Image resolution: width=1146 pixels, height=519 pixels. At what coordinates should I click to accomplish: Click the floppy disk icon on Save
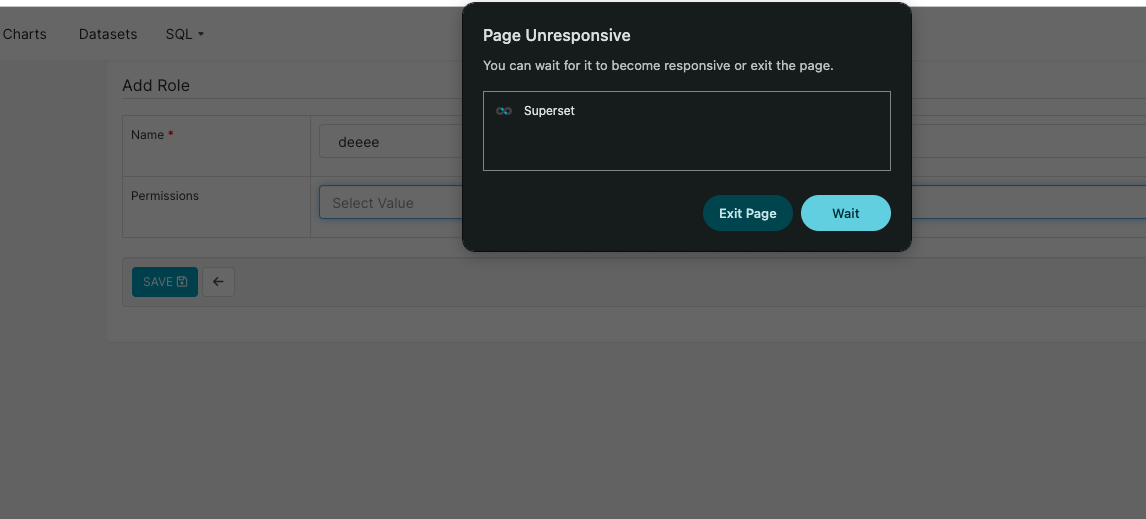182,282
